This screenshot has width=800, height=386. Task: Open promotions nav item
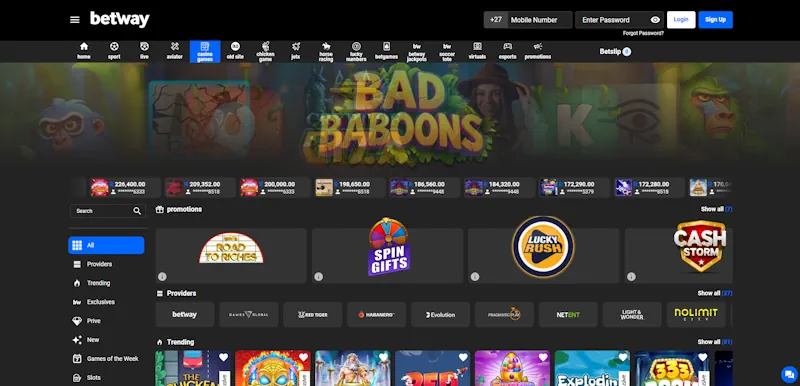(538, 51)
